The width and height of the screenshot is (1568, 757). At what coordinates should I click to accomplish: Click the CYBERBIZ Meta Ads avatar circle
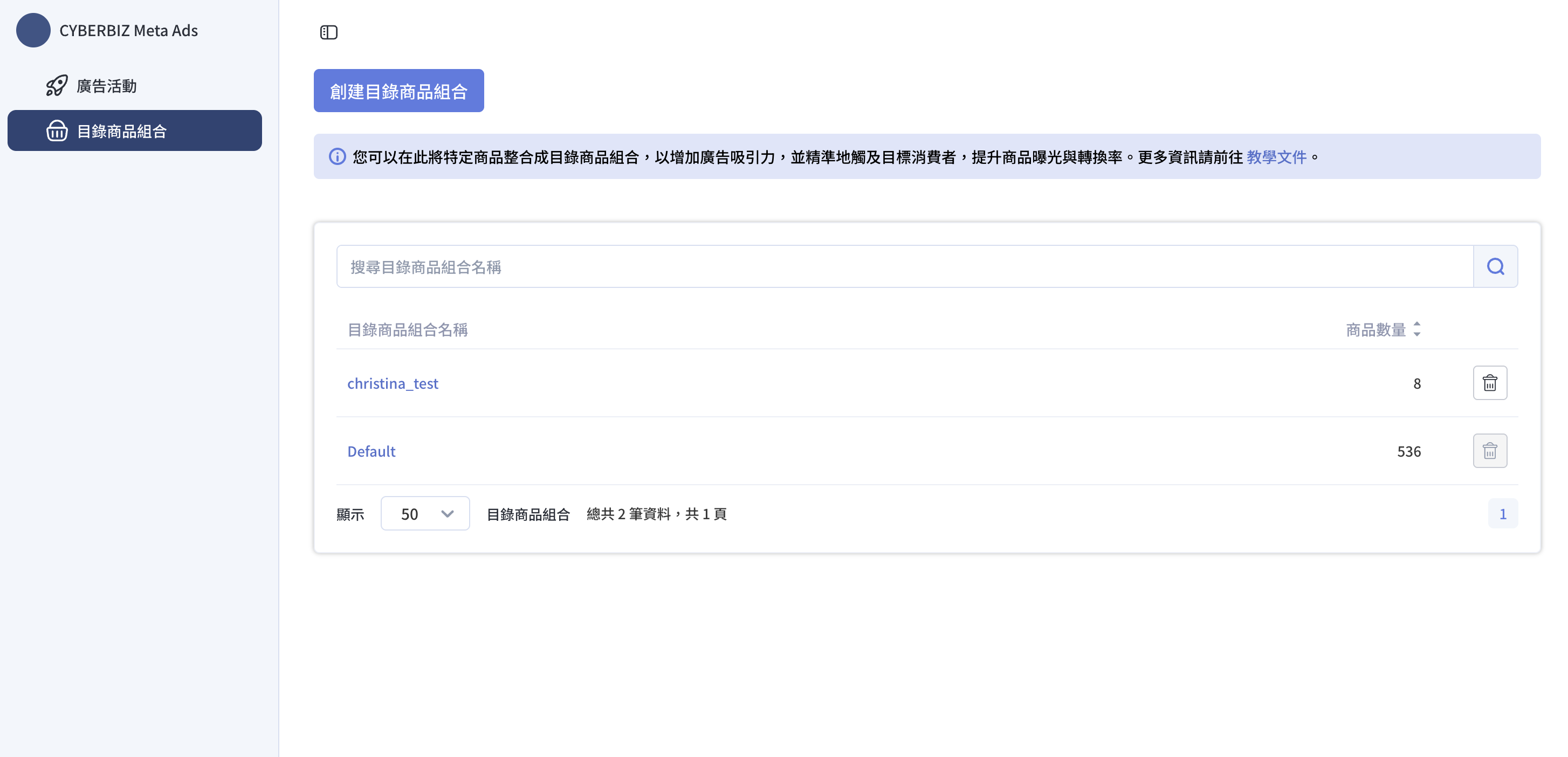coord(33,30)
